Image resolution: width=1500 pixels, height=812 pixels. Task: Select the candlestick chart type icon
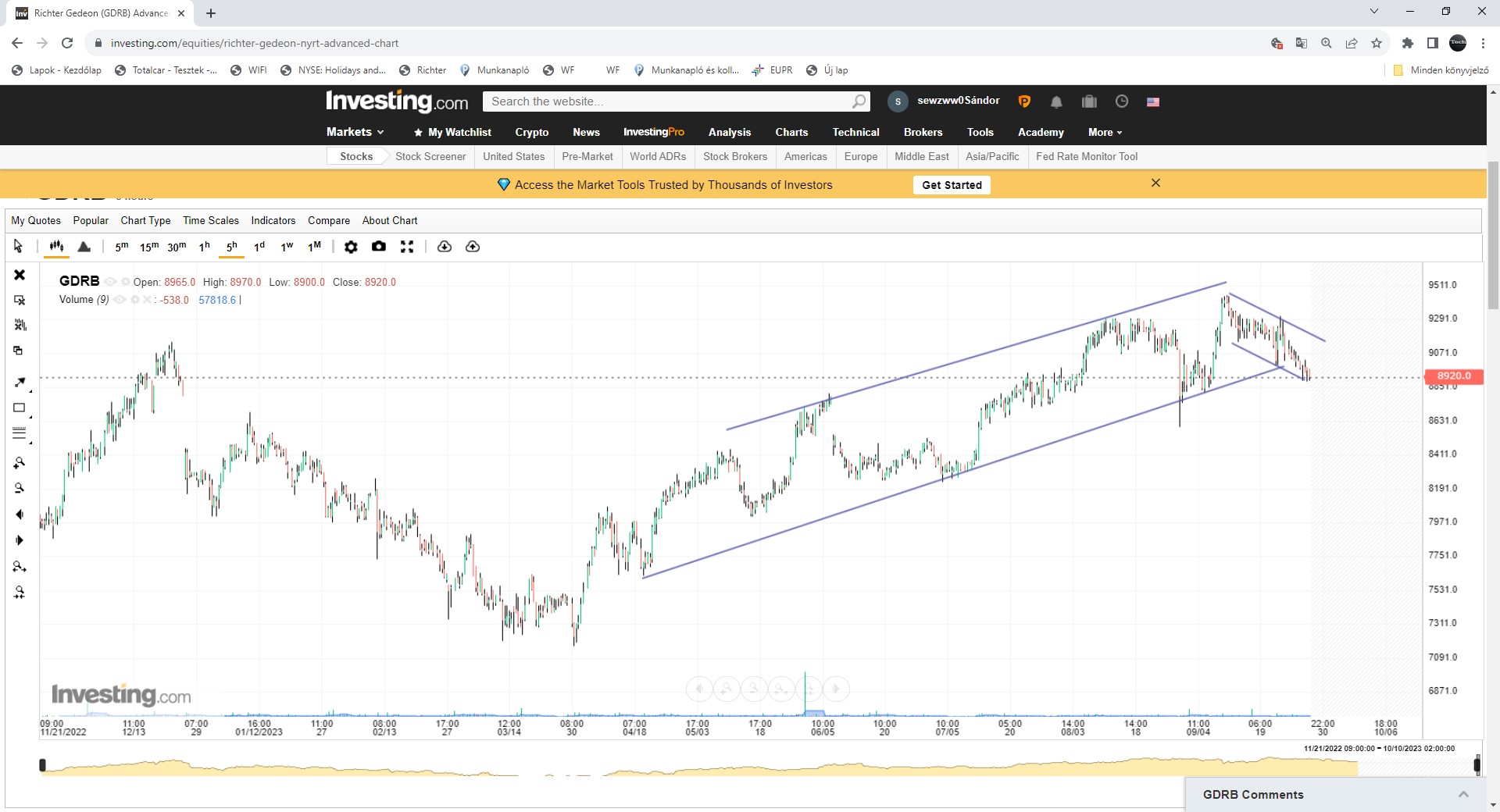click(56, 247)
